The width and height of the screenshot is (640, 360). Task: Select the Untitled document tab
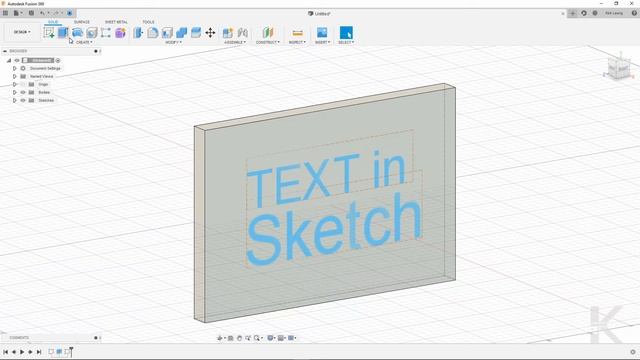click(x=320, y=13)
